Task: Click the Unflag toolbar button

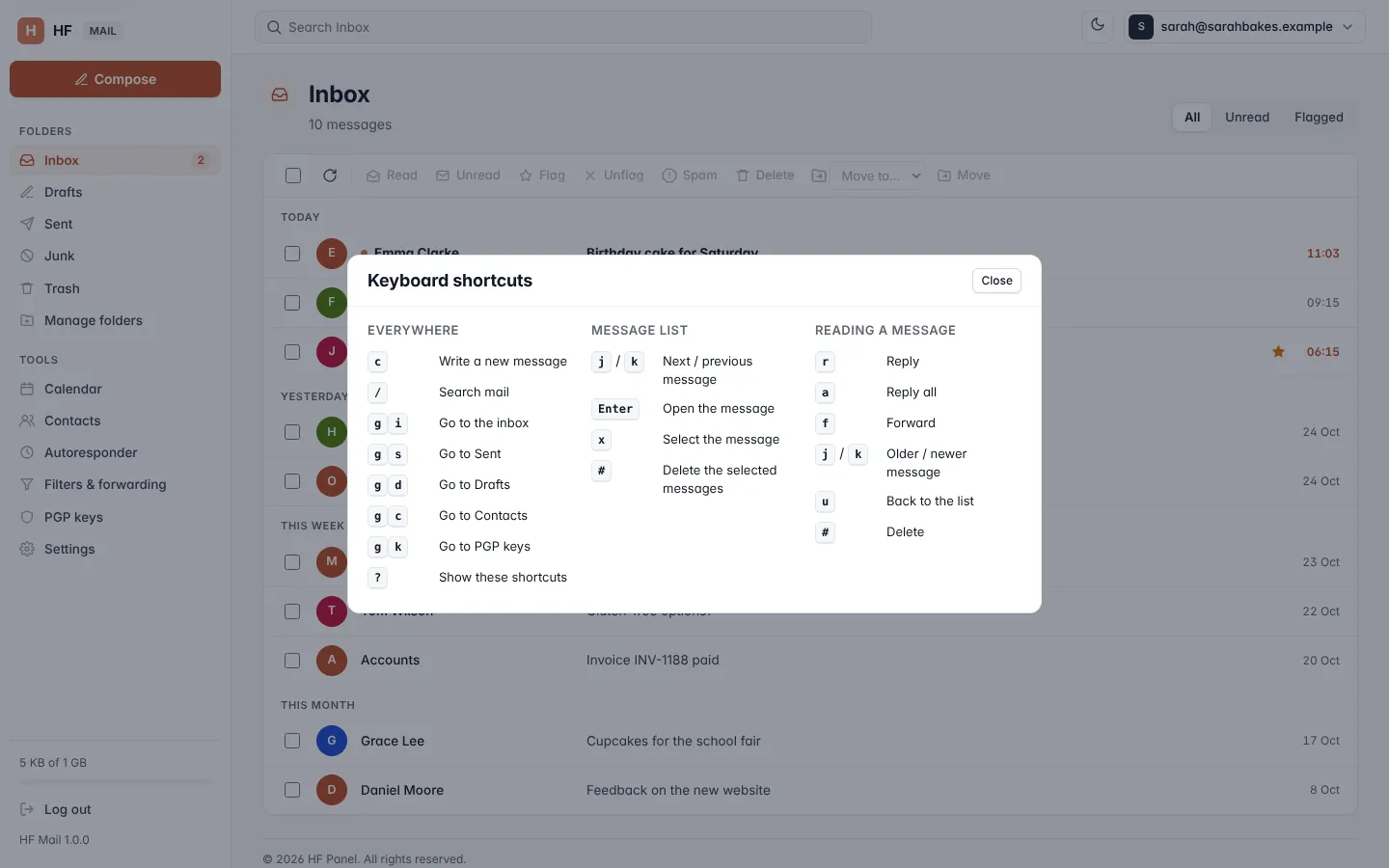Action: (614, 176)
